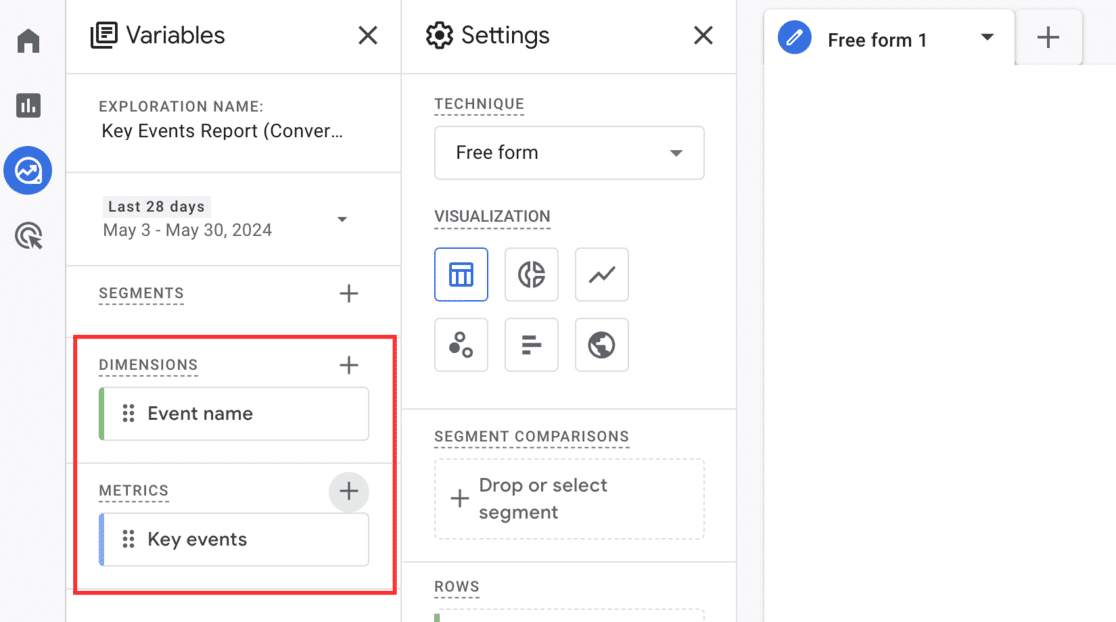Open the Reports bar chart icon
Image resolution: width=1116 pixels, height=622 pixels.
click(x=29, y=105)
